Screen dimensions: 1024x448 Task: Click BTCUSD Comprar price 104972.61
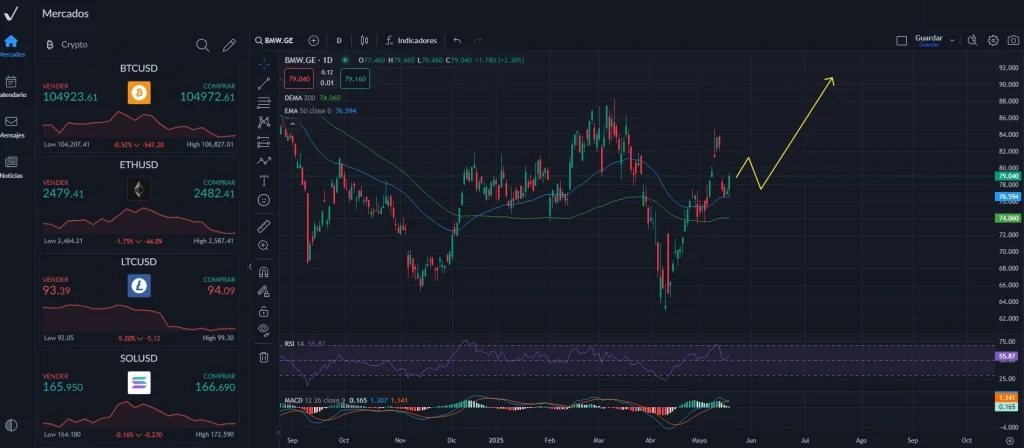pos(208,97)
